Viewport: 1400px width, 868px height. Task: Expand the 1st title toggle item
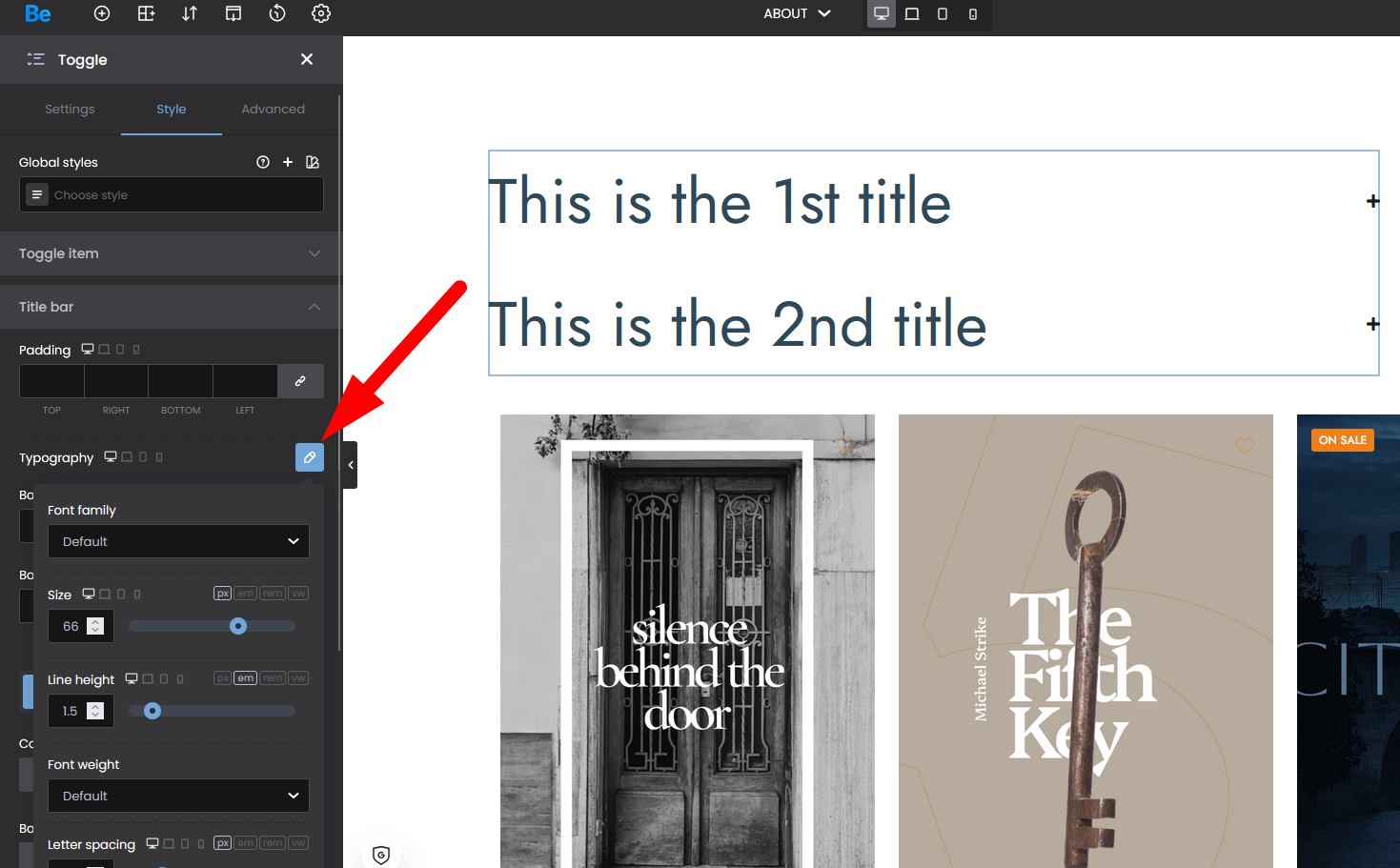[x=1372, y=201]
